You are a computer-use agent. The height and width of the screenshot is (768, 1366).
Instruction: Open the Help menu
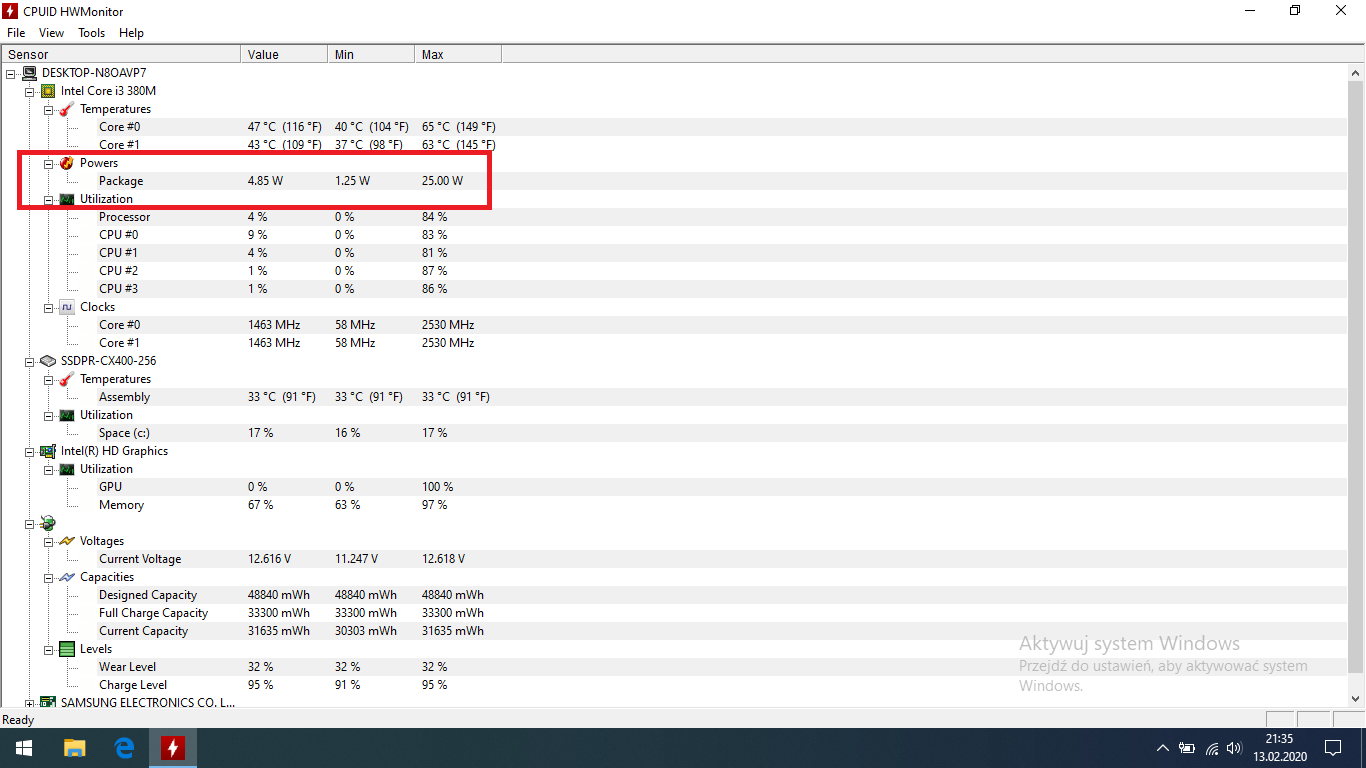[131, 33]
